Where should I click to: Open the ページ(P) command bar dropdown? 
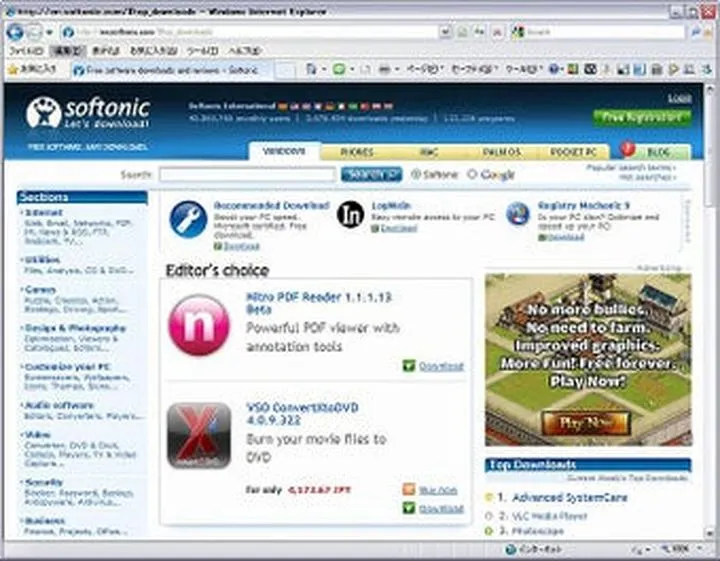point(425,69)
